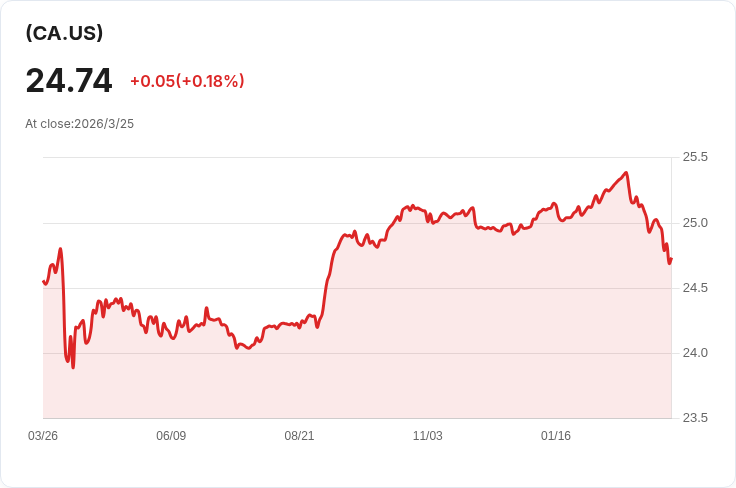Select the 24.5 y-axis label
This screenshot has width=736, height=488.
pyautogui.click(x=695, y=288)
